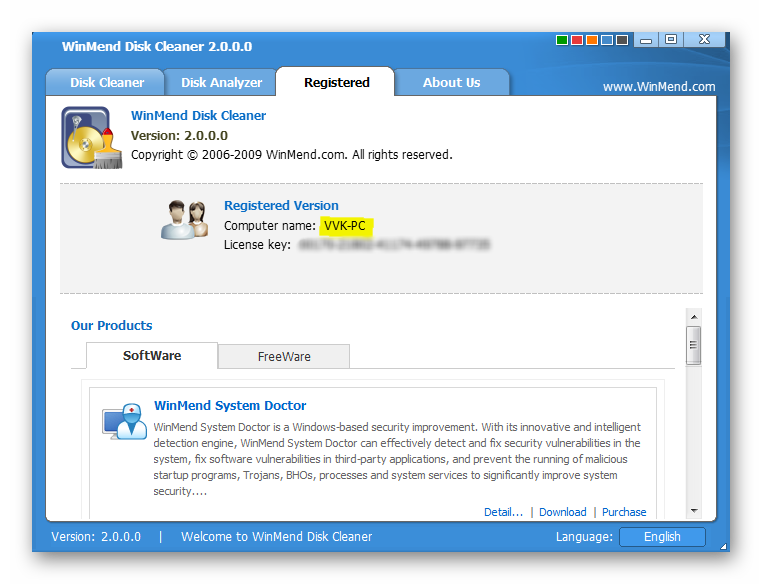Open the English language selector
762x584 pixels.
(x=662, y=537)
